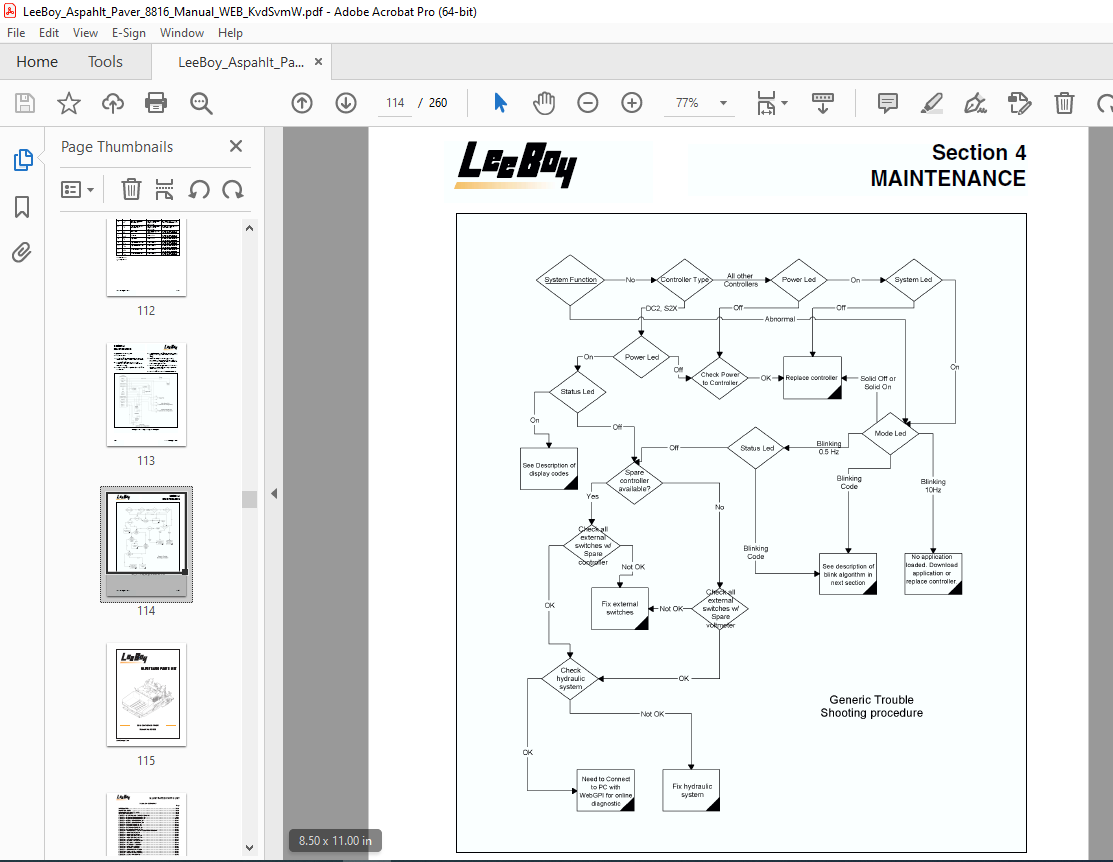Click the 'Replace controller' flowchart box
Image resolution: width=1113 pixels, height=862 pixels.
point(813,378)
